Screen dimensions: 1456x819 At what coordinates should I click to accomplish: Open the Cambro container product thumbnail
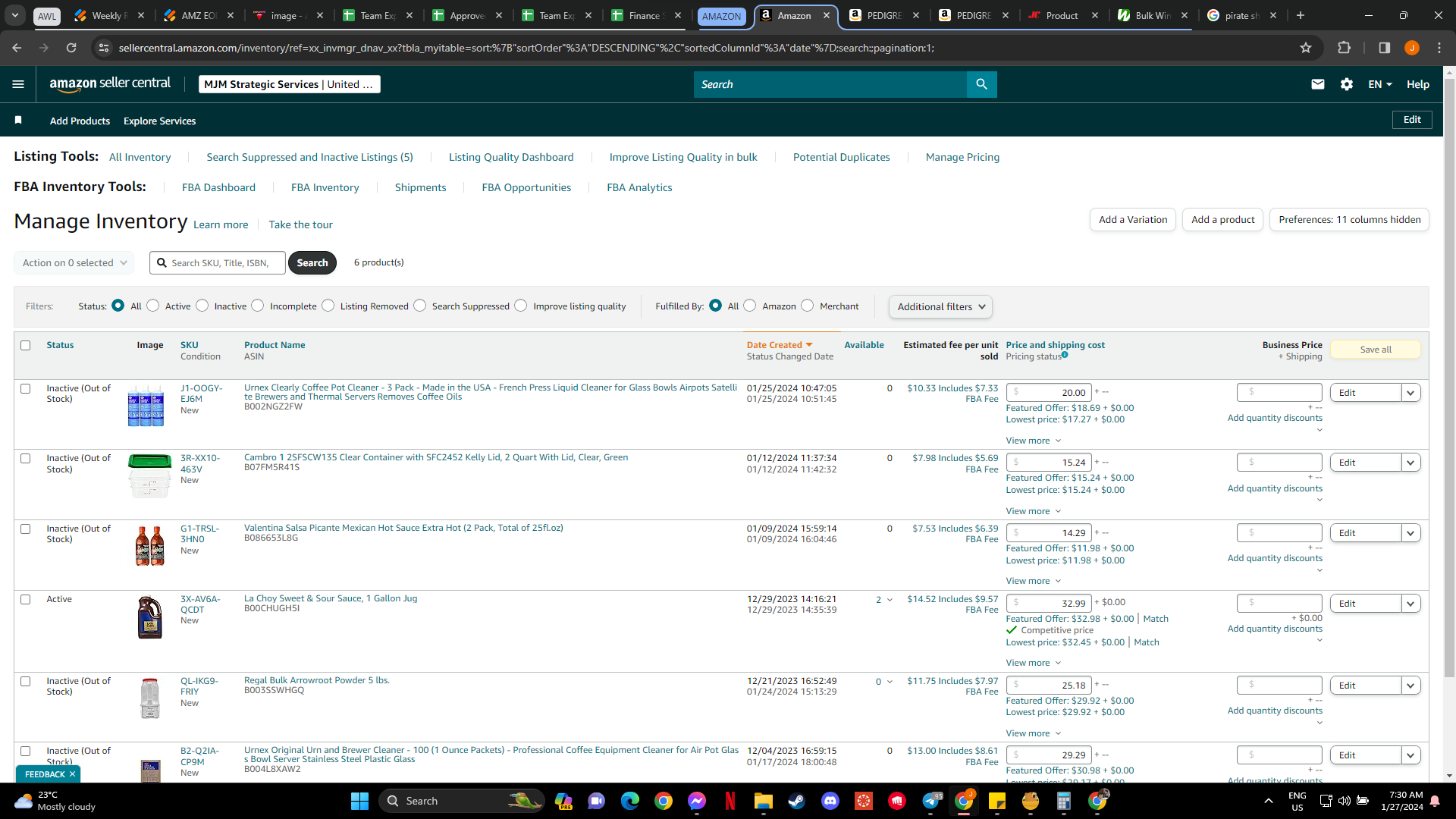[x=149, y=476]
